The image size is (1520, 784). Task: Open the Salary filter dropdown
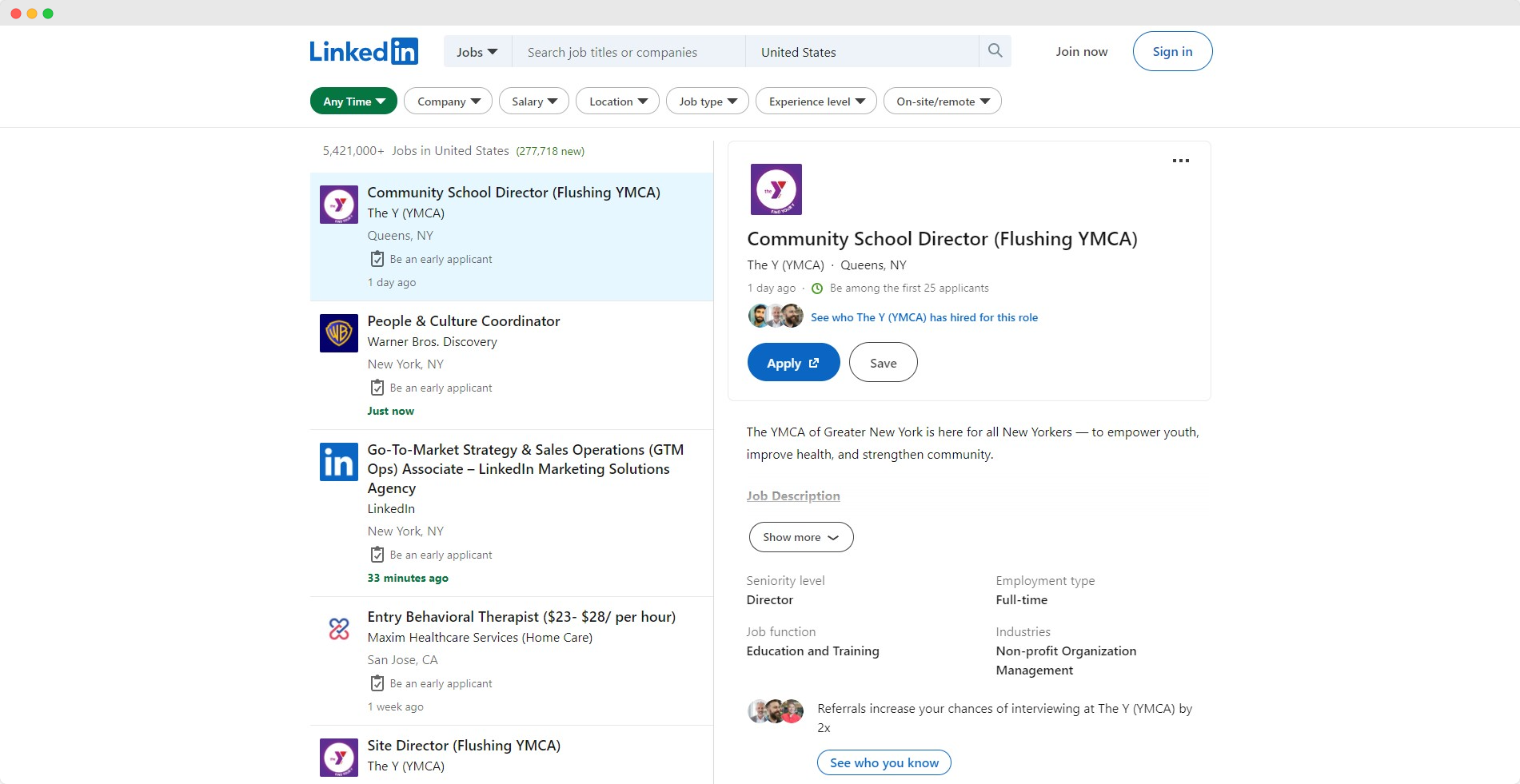click(x=534, y=101)
